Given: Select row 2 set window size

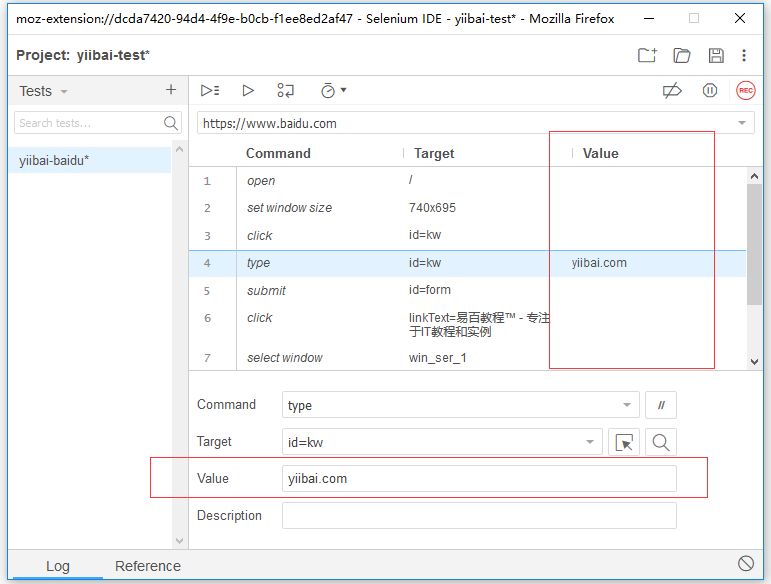Looking at the screenshot, I should (x=467, y=208).
